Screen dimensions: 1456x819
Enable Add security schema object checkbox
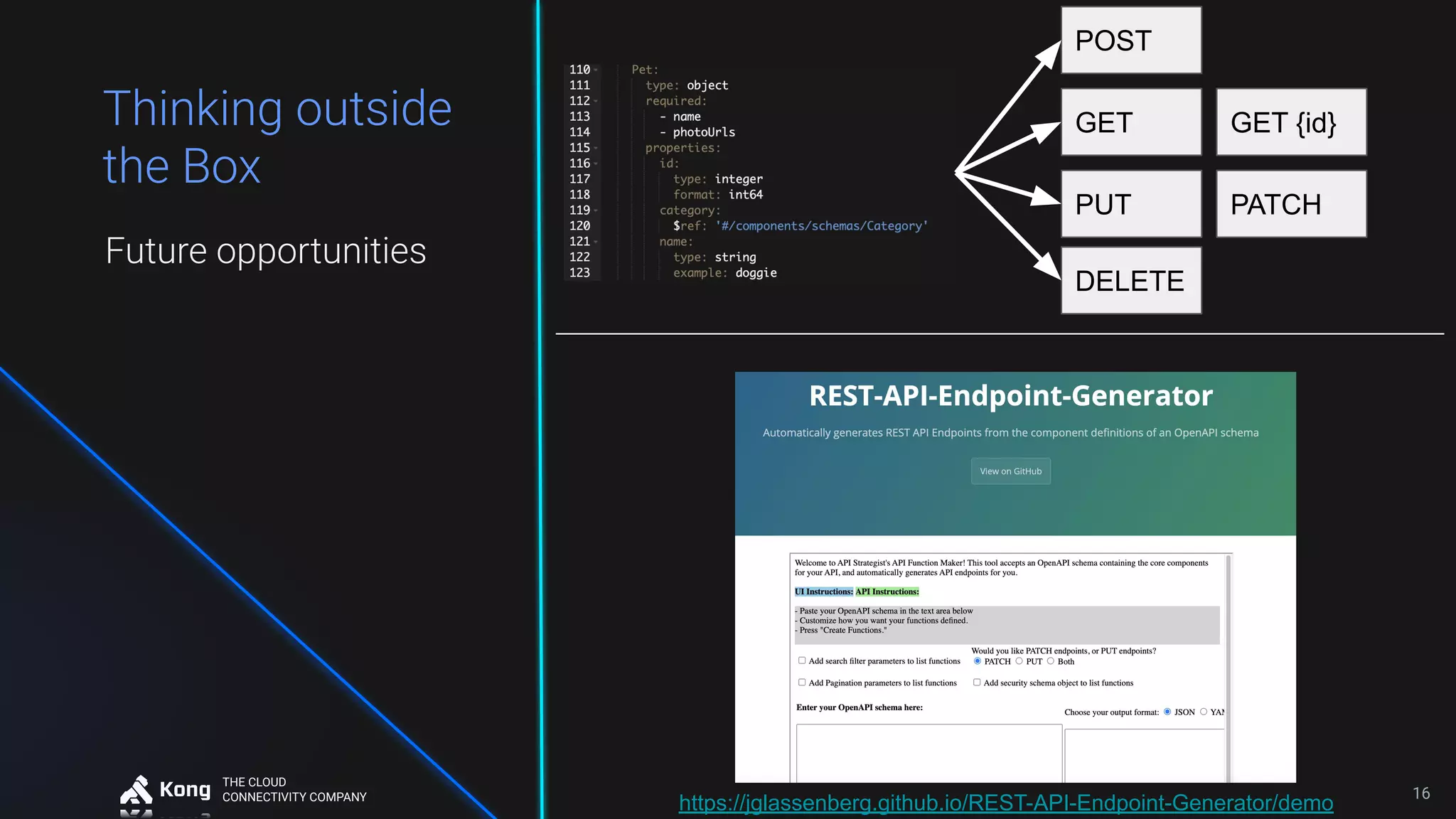977,682
